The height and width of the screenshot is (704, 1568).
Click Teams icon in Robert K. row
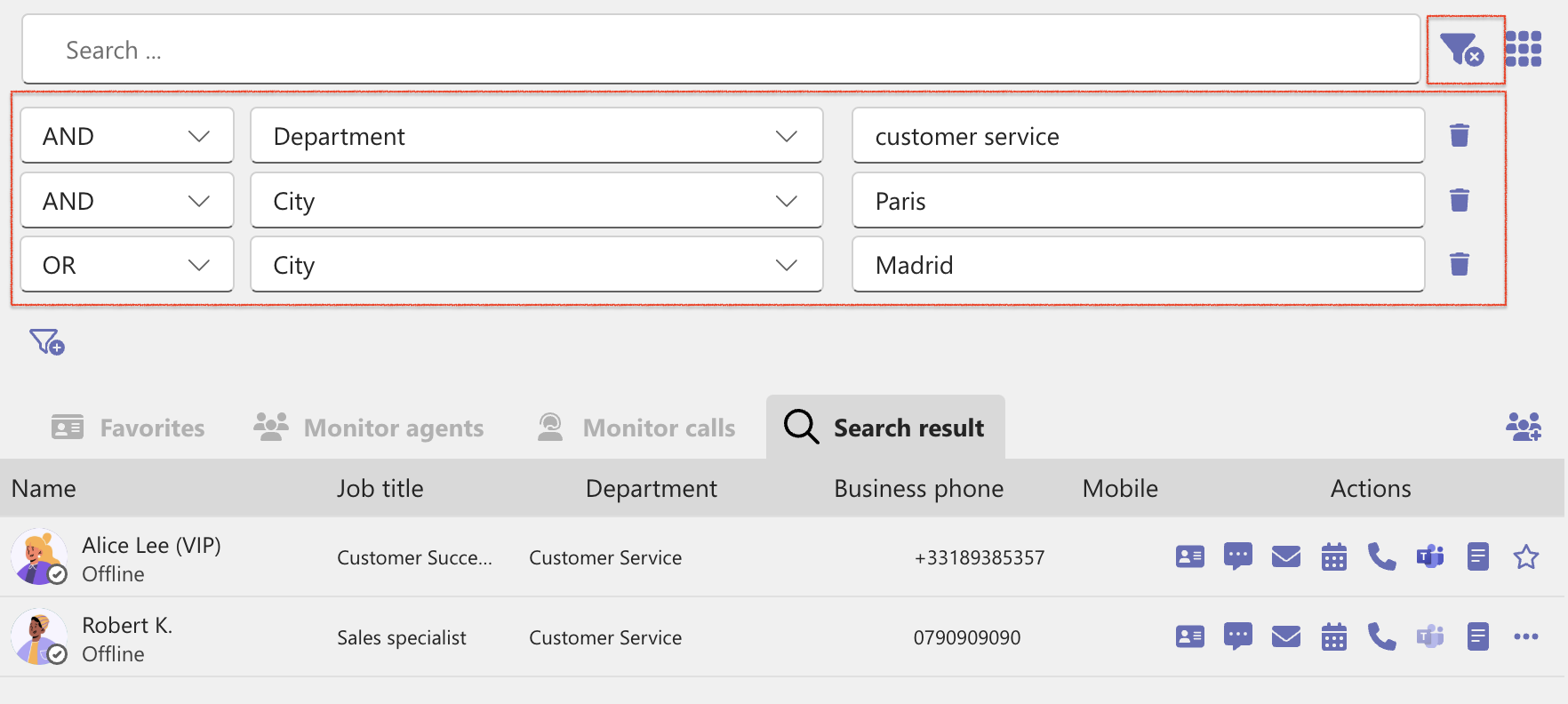1430,637
